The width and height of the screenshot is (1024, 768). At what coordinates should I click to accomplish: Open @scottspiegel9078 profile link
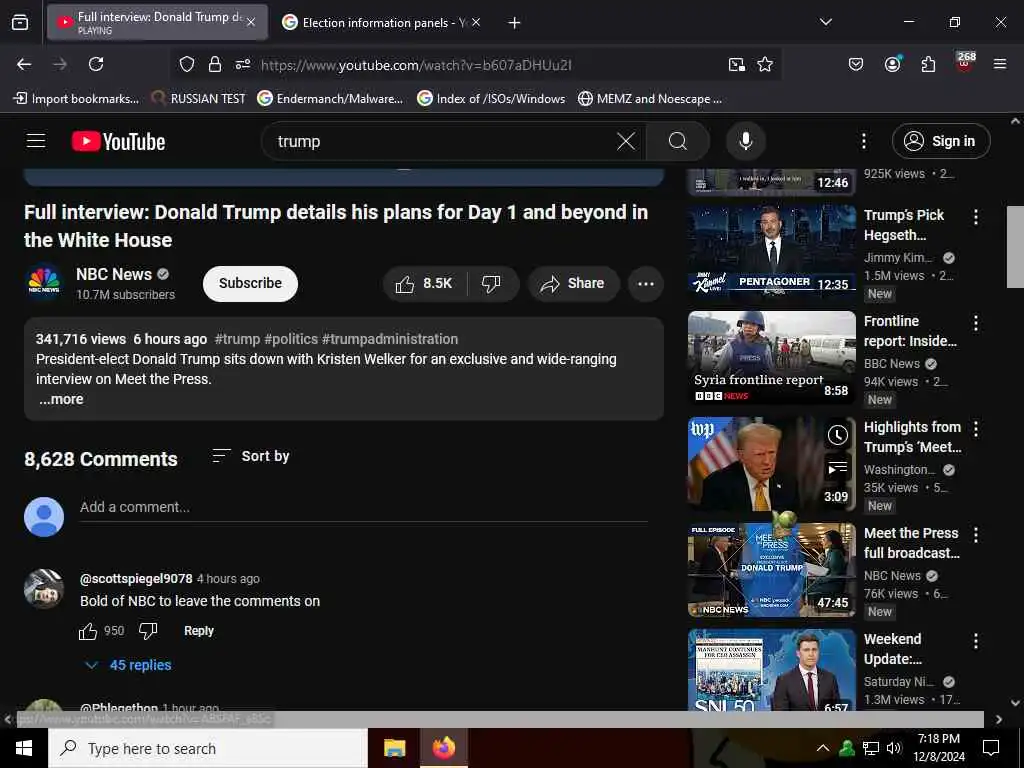tap(136, 579)
